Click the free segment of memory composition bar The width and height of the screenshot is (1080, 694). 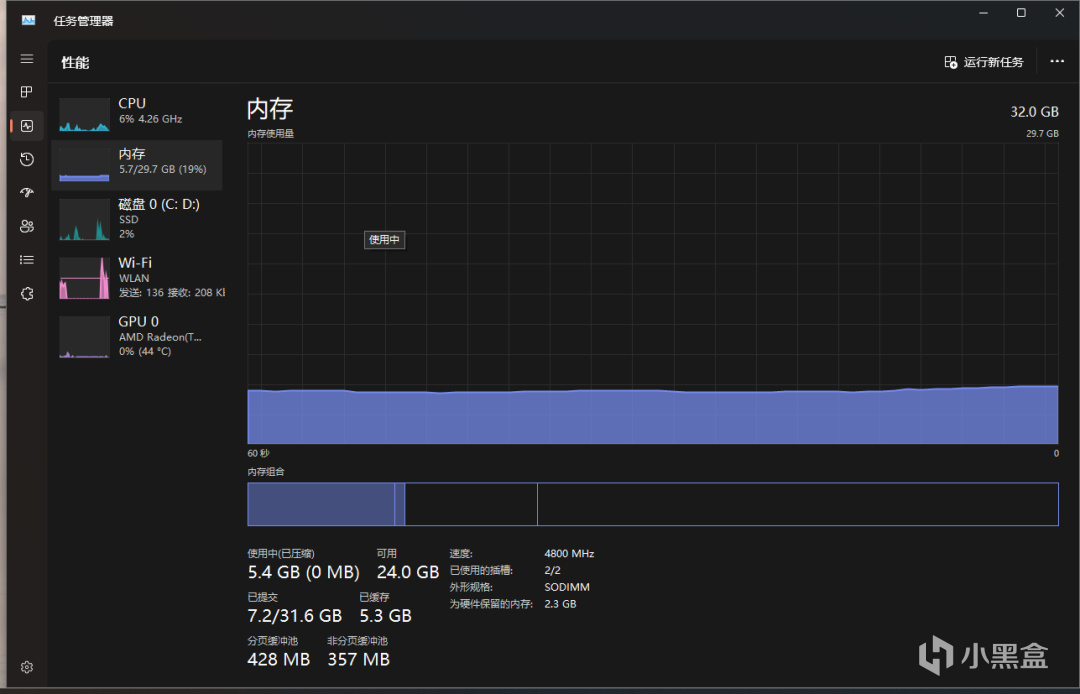(x=798, y=504)
